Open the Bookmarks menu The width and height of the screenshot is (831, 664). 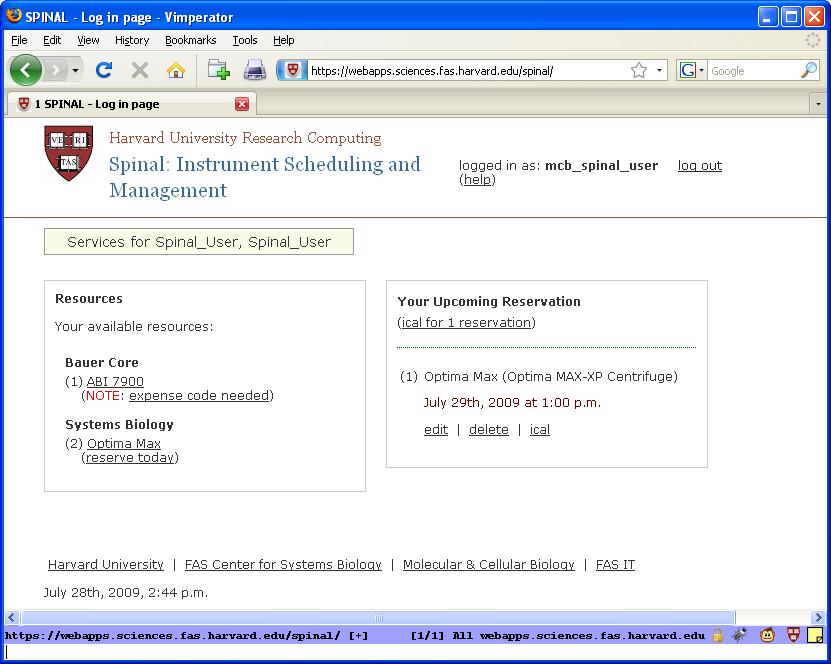pos(190,40)
